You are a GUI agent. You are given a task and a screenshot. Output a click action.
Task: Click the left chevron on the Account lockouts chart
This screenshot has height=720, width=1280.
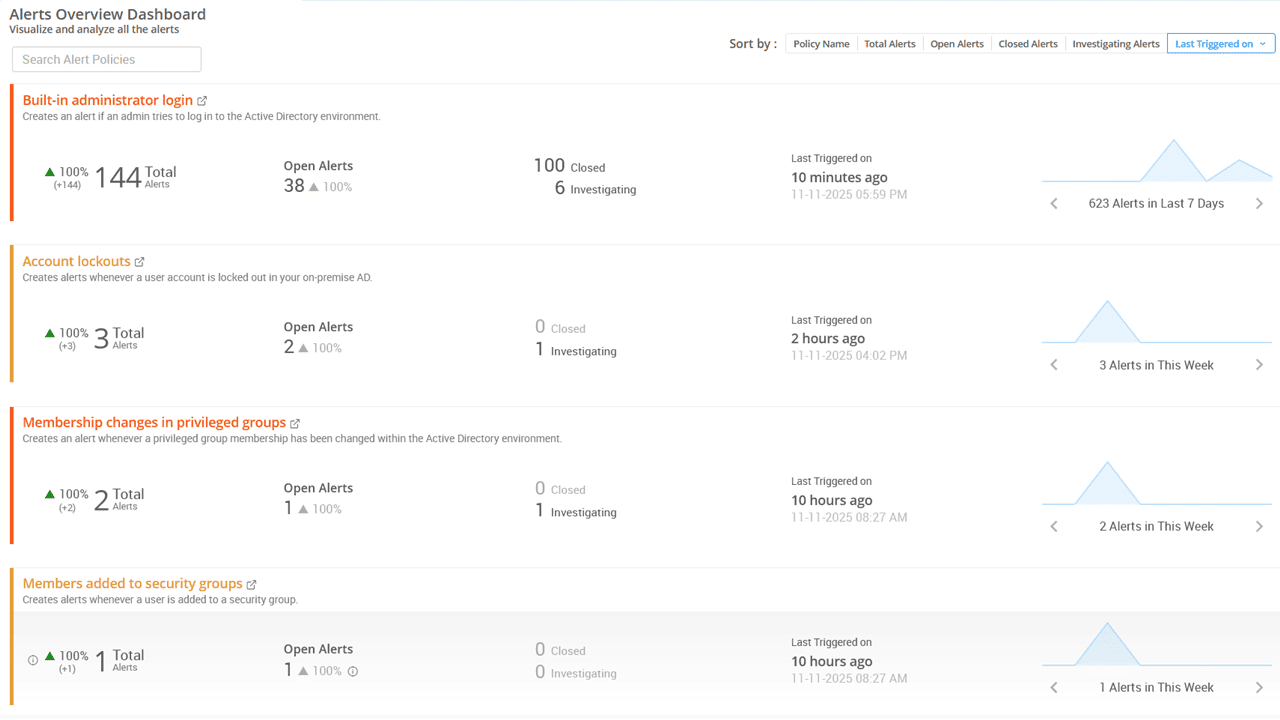(1053, 364)
